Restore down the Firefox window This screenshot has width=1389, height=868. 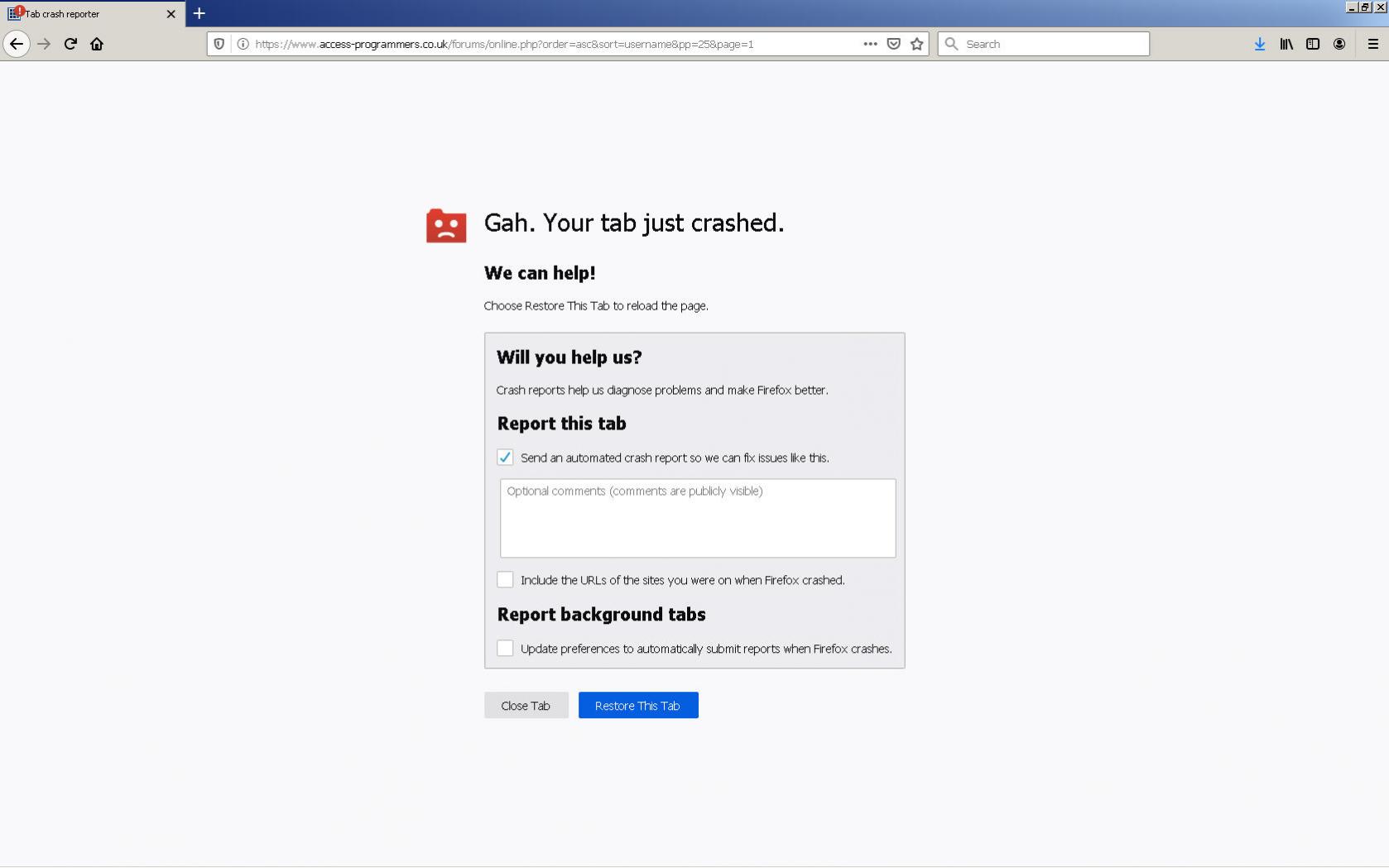tap(1365, 7)
